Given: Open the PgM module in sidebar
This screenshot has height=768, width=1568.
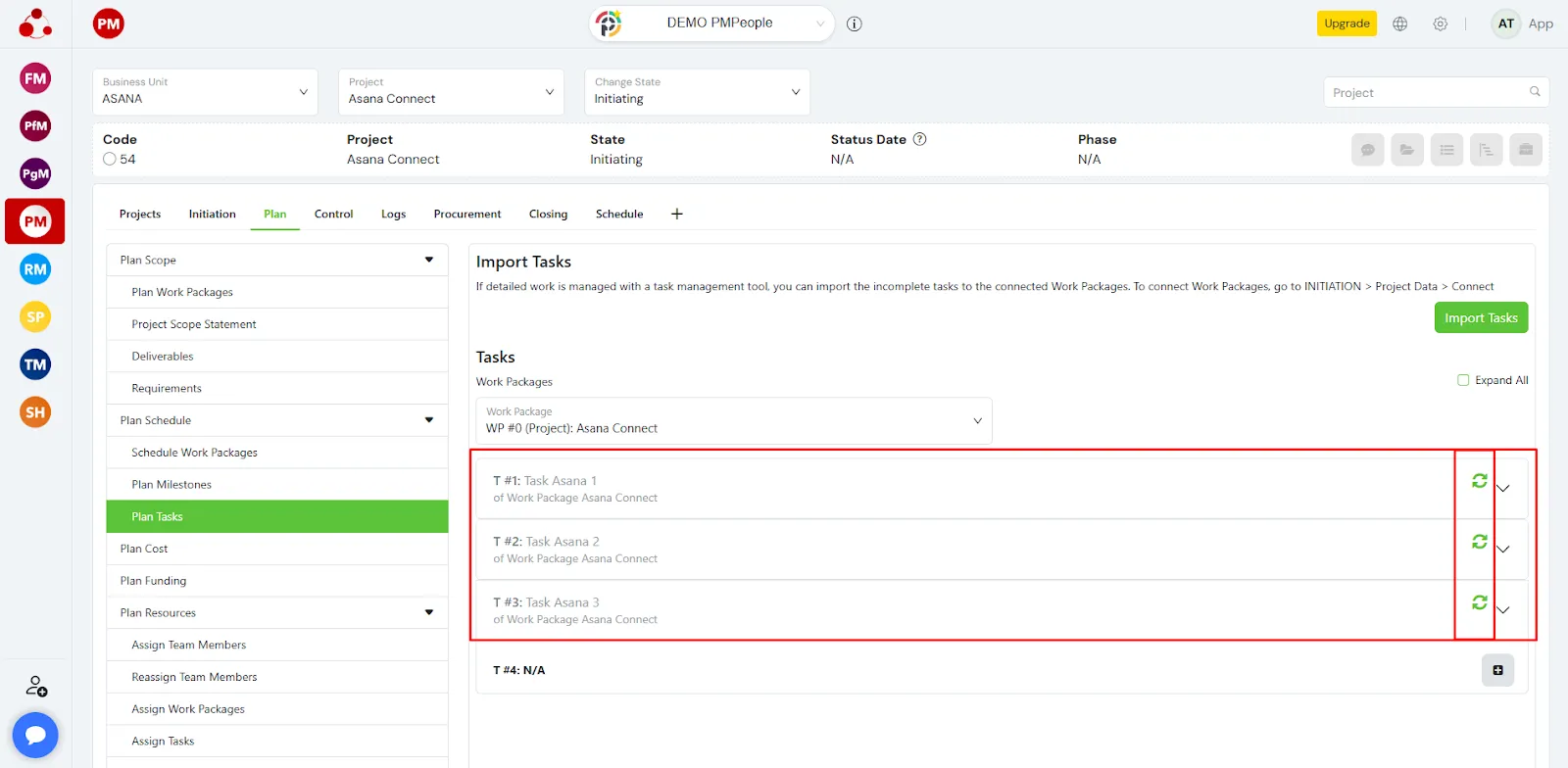Looking at the screenshot, I should (x=35, y=173).
